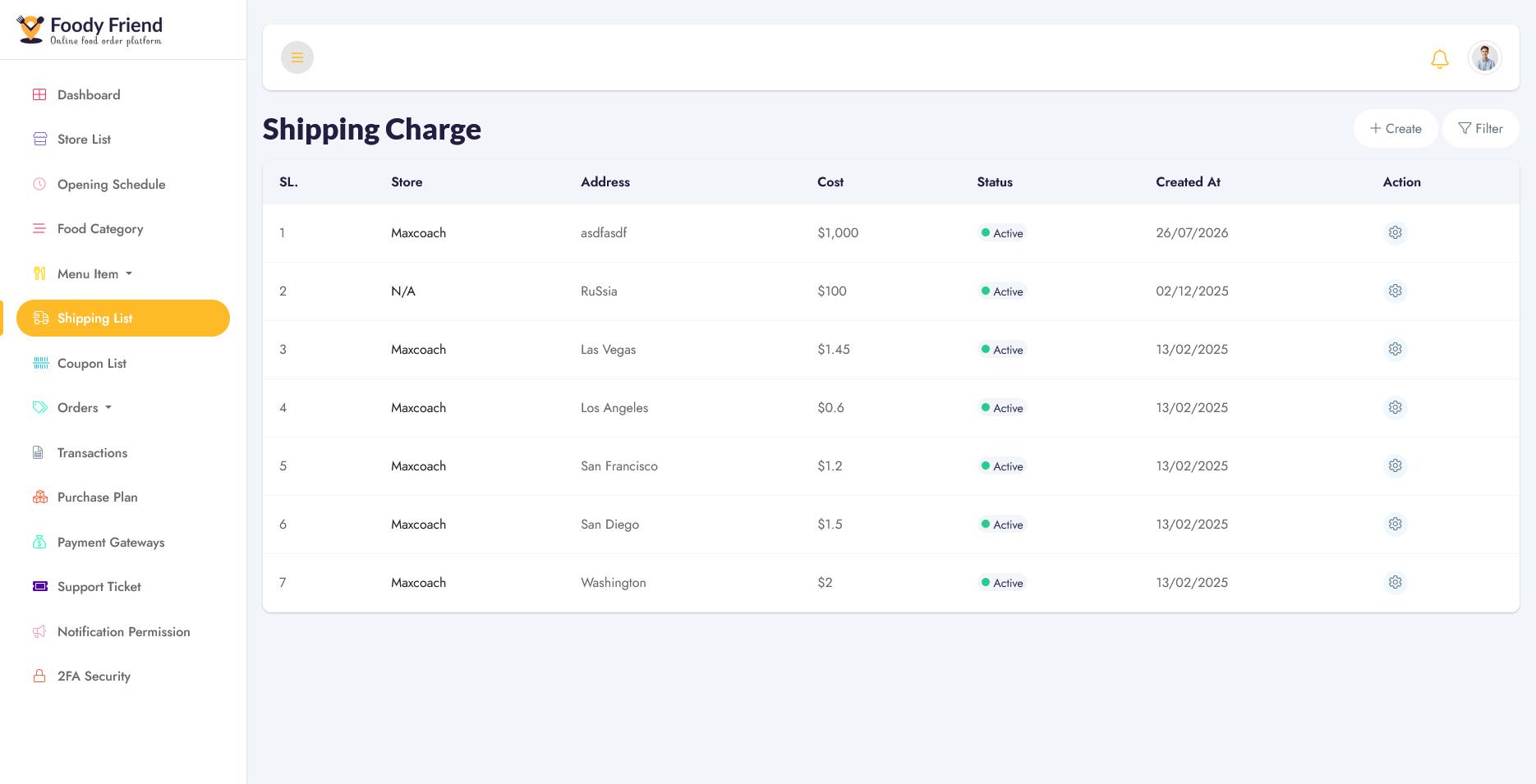1536x784 pixels.
Task: Click the Foody Friend logo
Action: click(x=90, y=30)
